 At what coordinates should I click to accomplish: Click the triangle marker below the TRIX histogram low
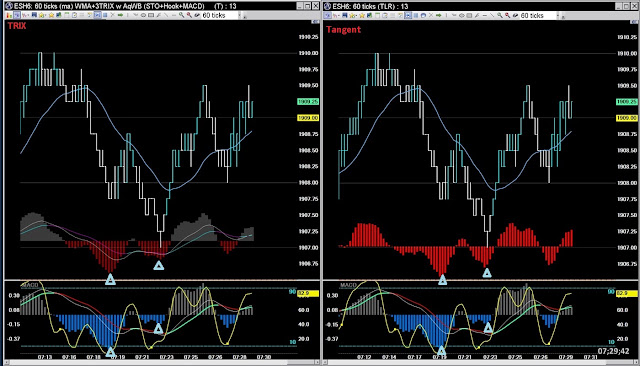coord(110,279)
